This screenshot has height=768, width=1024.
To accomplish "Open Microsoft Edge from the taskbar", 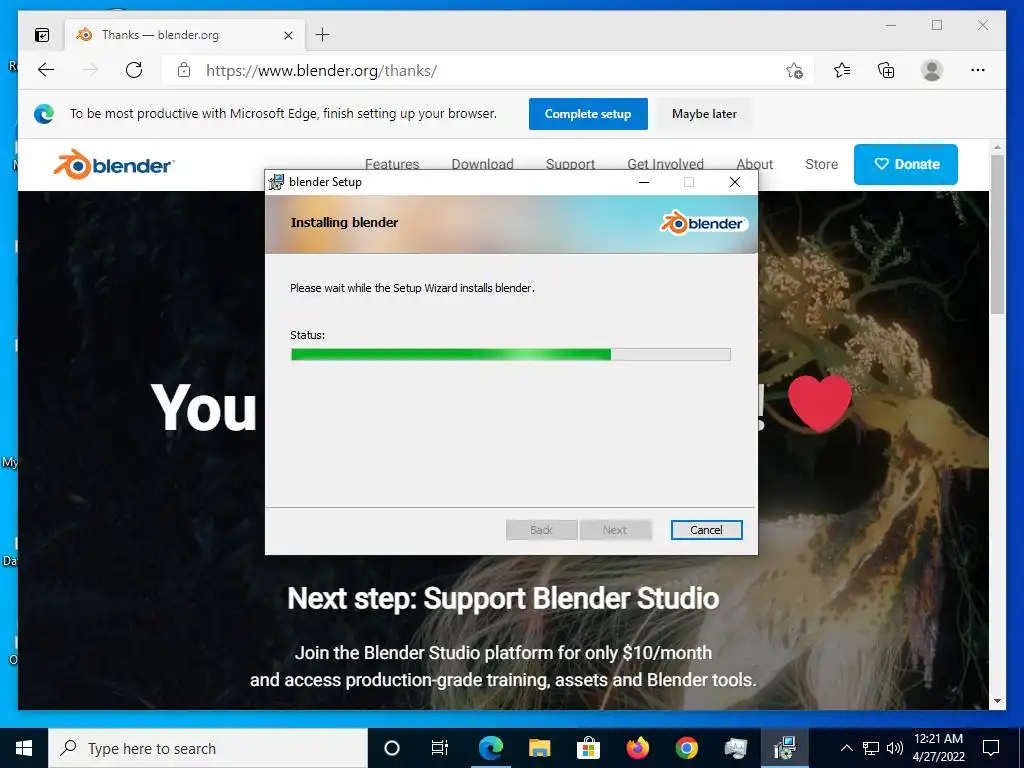I will tap(490, 748).
